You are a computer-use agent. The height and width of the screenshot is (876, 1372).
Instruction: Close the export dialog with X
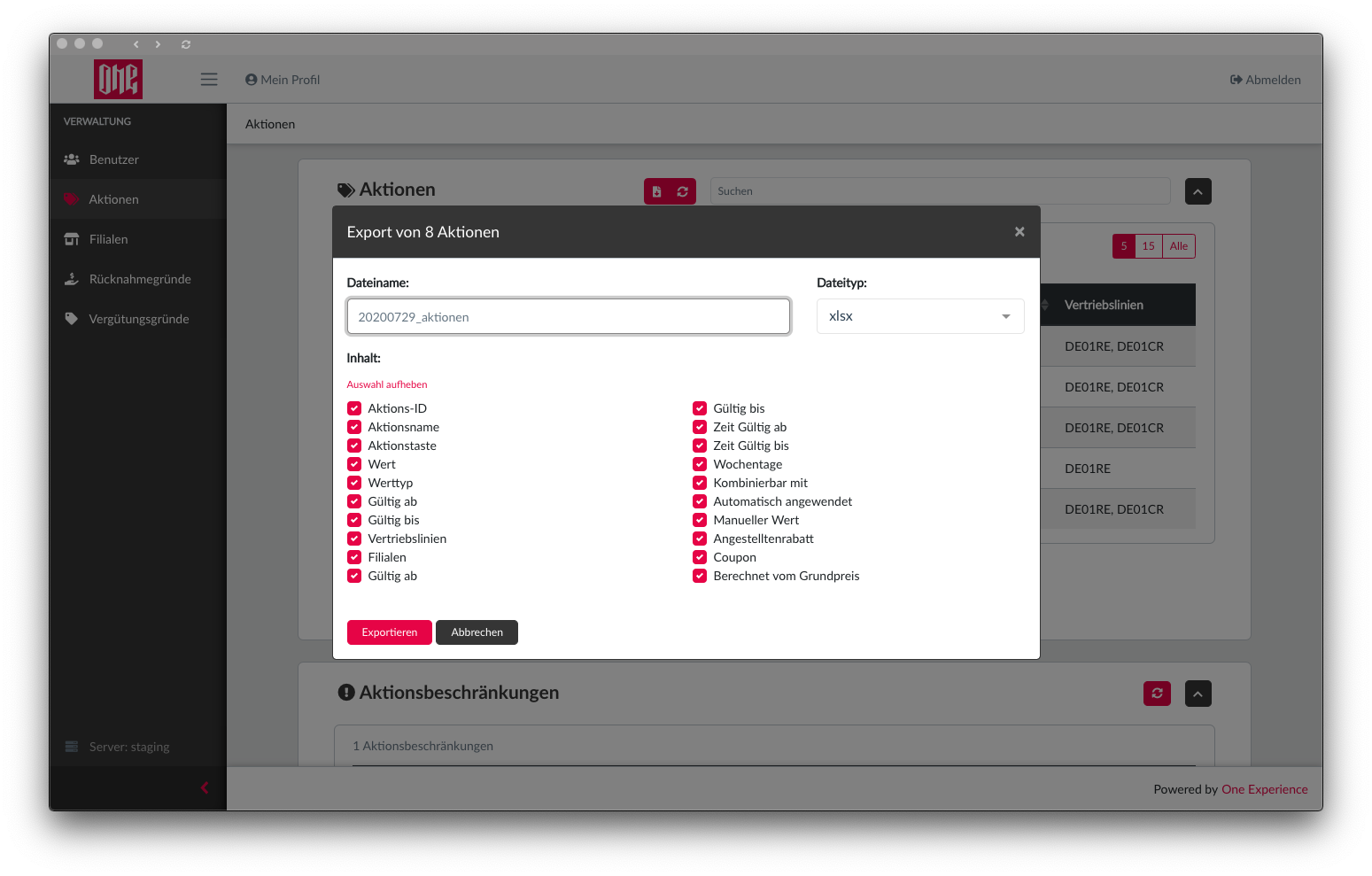click(1019, 231)
